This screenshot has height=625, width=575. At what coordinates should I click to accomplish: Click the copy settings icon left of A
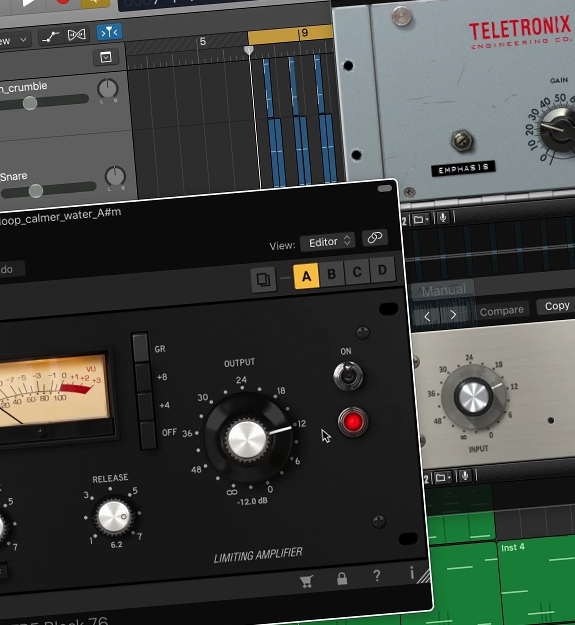(x=263, y=279)
